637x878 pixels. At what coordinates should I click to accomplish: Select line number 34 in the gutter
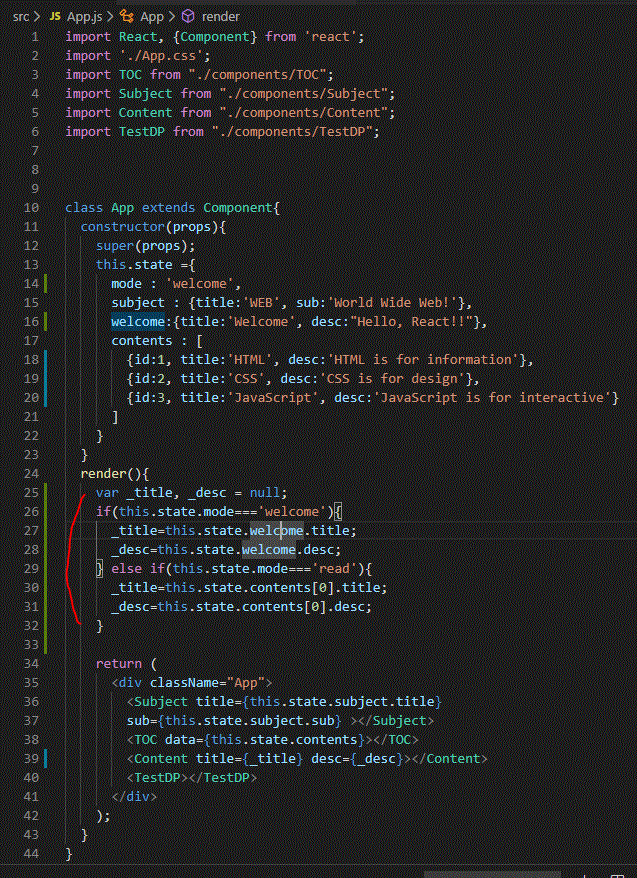pyautogui.click(x=31, y=664)
